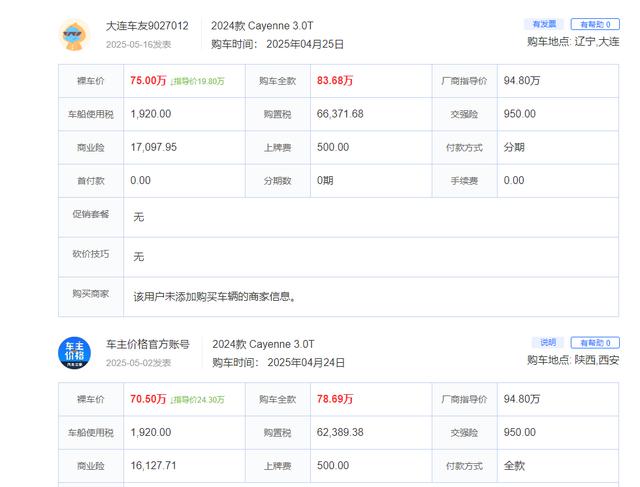This screenshot has width=640, height=487.
Task: Click the 有发票 tag
Action: (x=544, y=24)
